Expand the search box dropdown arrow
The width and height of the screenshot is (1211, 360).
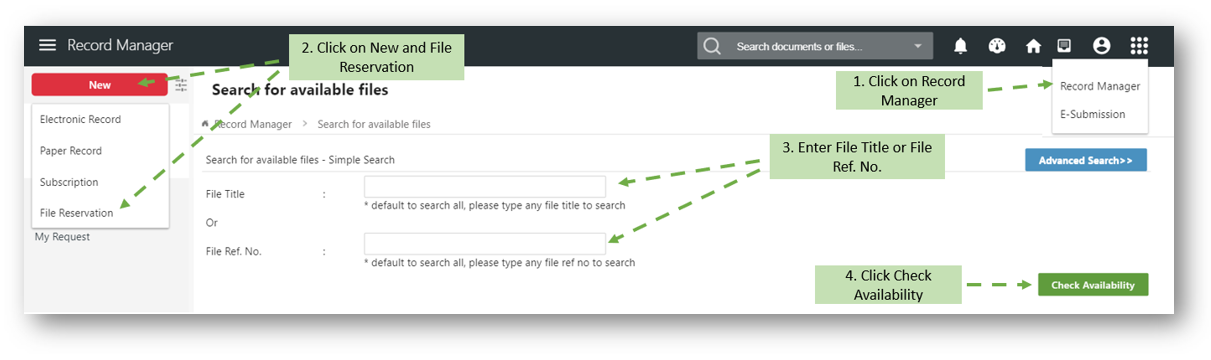coord(918,46)
